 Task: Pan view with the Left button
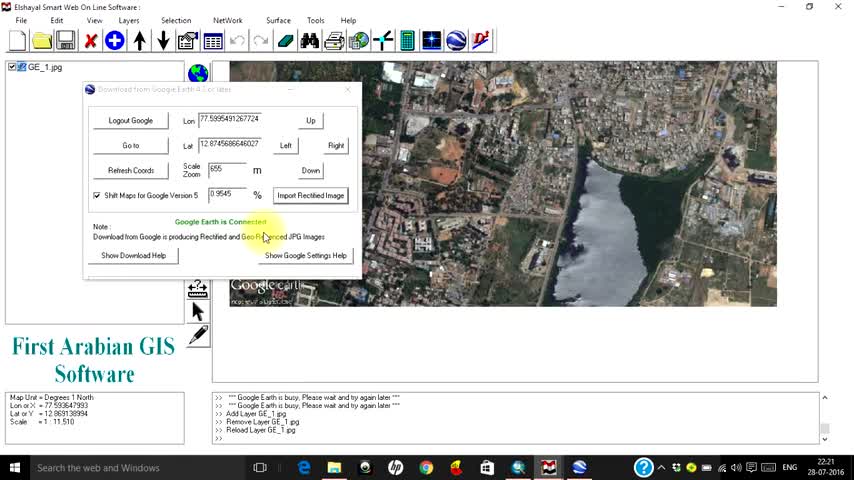point(285,145)
